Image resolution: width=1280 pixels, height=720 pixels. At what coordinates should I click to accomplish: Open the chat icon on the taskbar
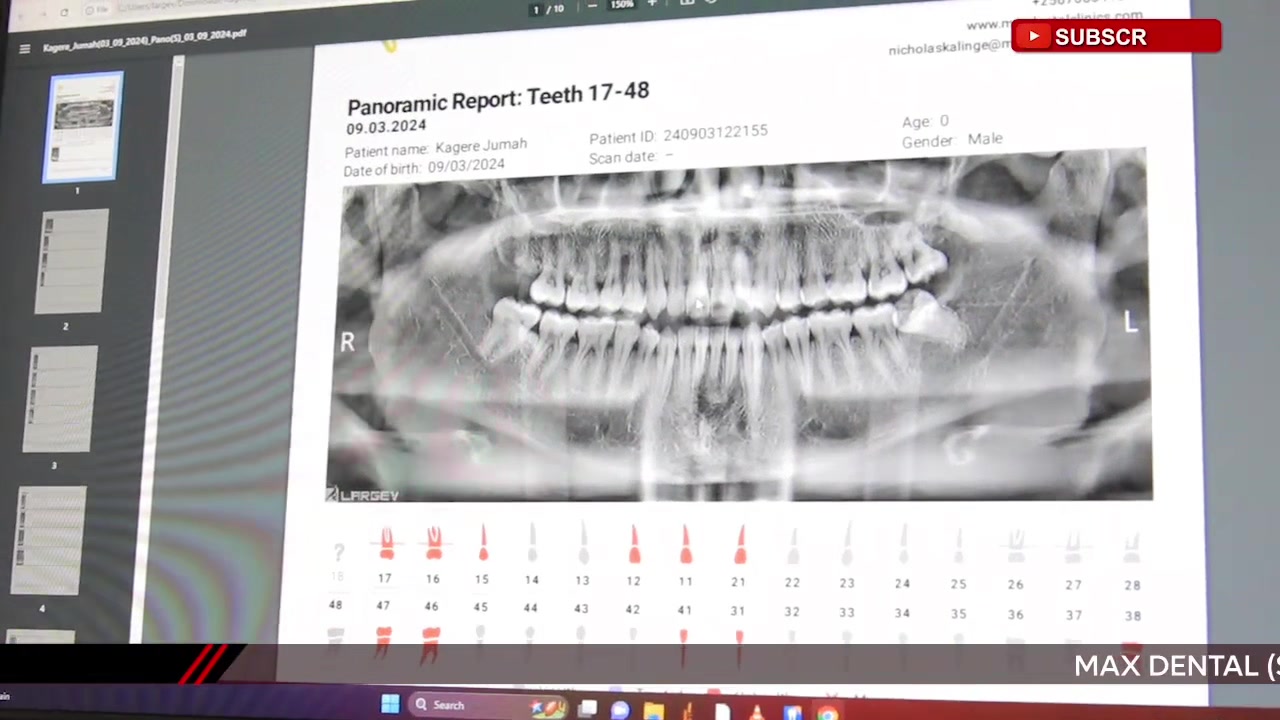(620, 711)
